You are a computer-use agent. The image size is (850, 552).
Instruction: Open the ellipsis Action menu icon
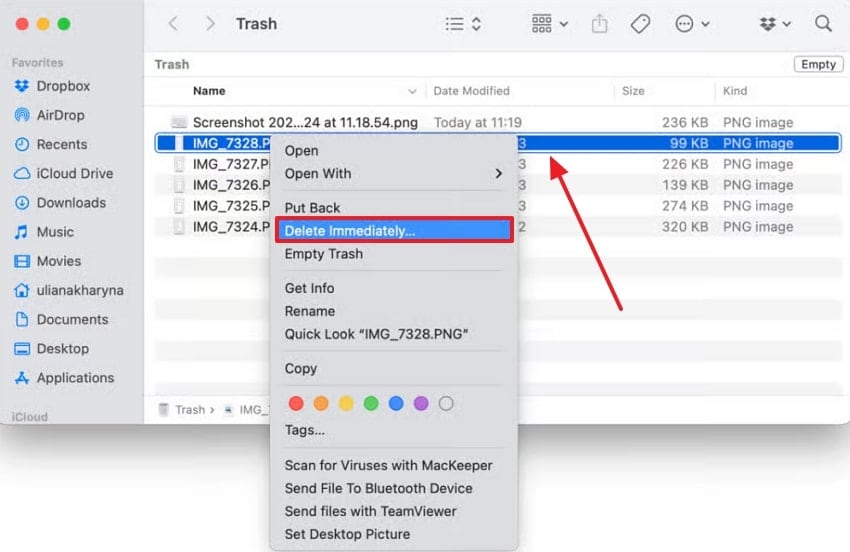(684, 24)
